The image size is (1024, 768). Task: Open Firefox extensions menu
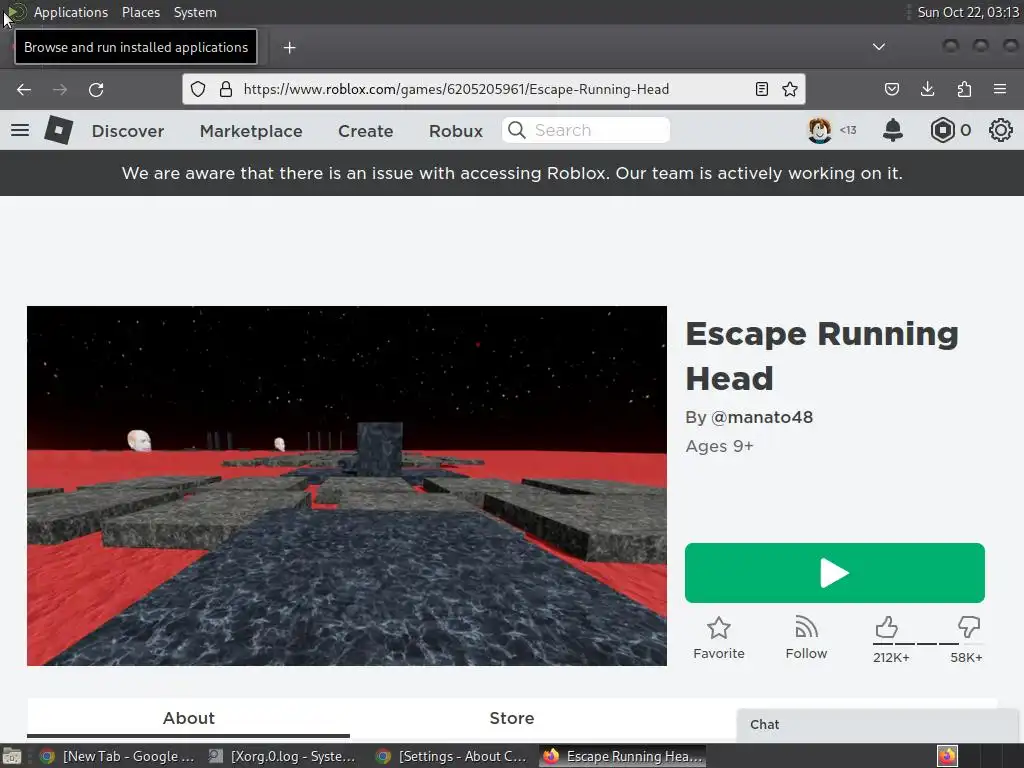point(964,89)
